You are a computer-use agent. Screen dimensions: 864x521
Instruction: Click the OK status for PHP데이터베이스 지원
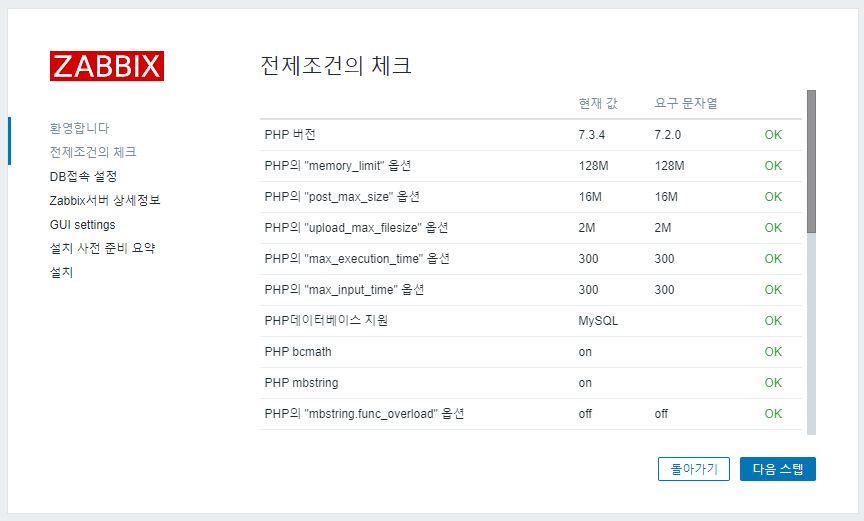pos(773,321)
